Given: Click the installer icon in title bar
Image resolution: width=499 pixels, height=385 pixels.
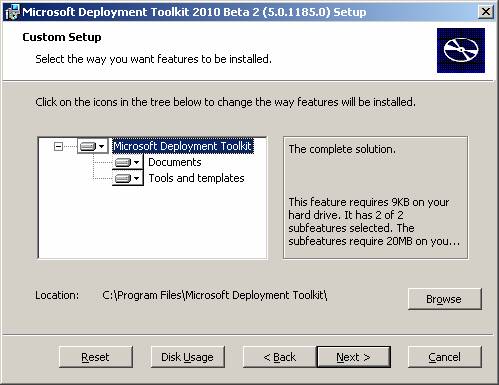Looking at the screenshot, I should (x=12, y=12).
